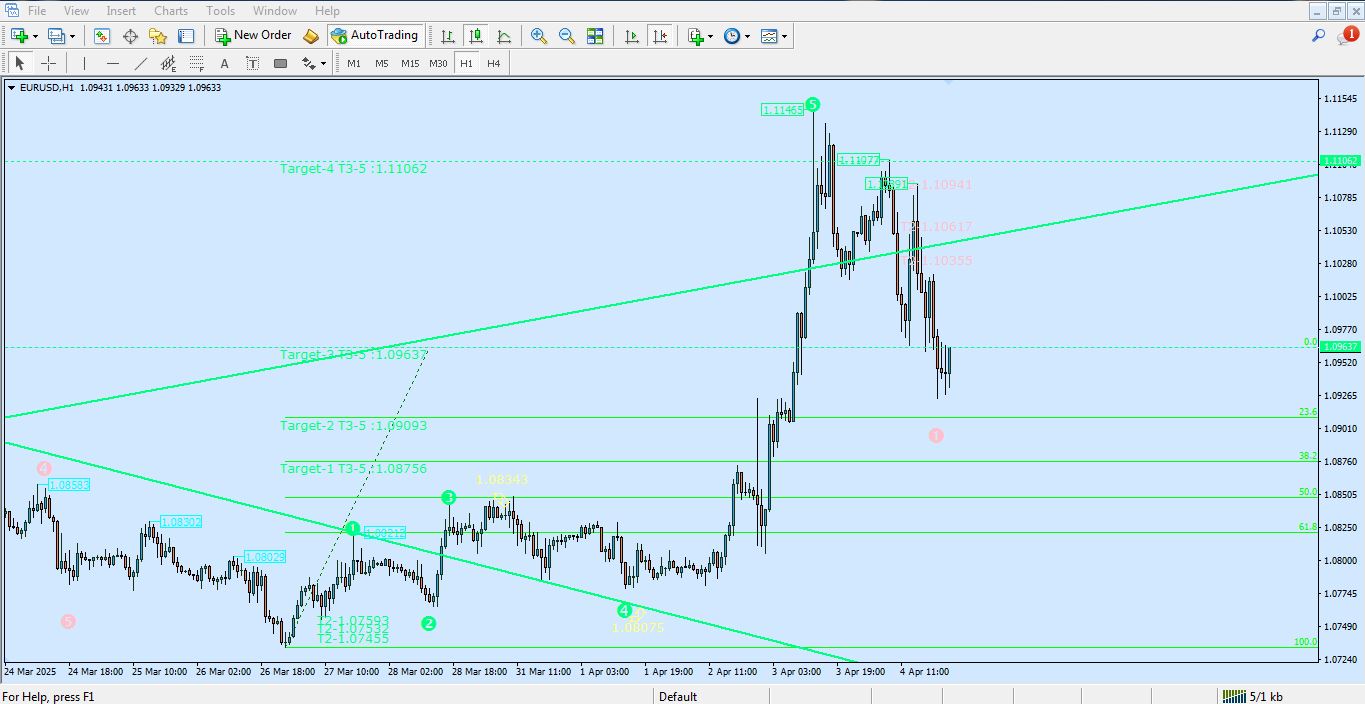Viewport: 1365px width, 704px height.
Task: Click the Zoom Out magnifier icon
Action: tap(566, 36)
